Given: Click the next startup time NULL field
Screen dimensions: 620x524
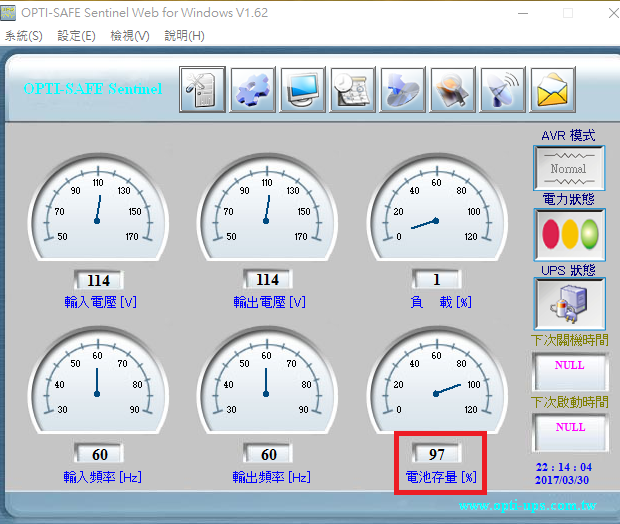Looking at the screenshot, I should click(x=570, y=433).
